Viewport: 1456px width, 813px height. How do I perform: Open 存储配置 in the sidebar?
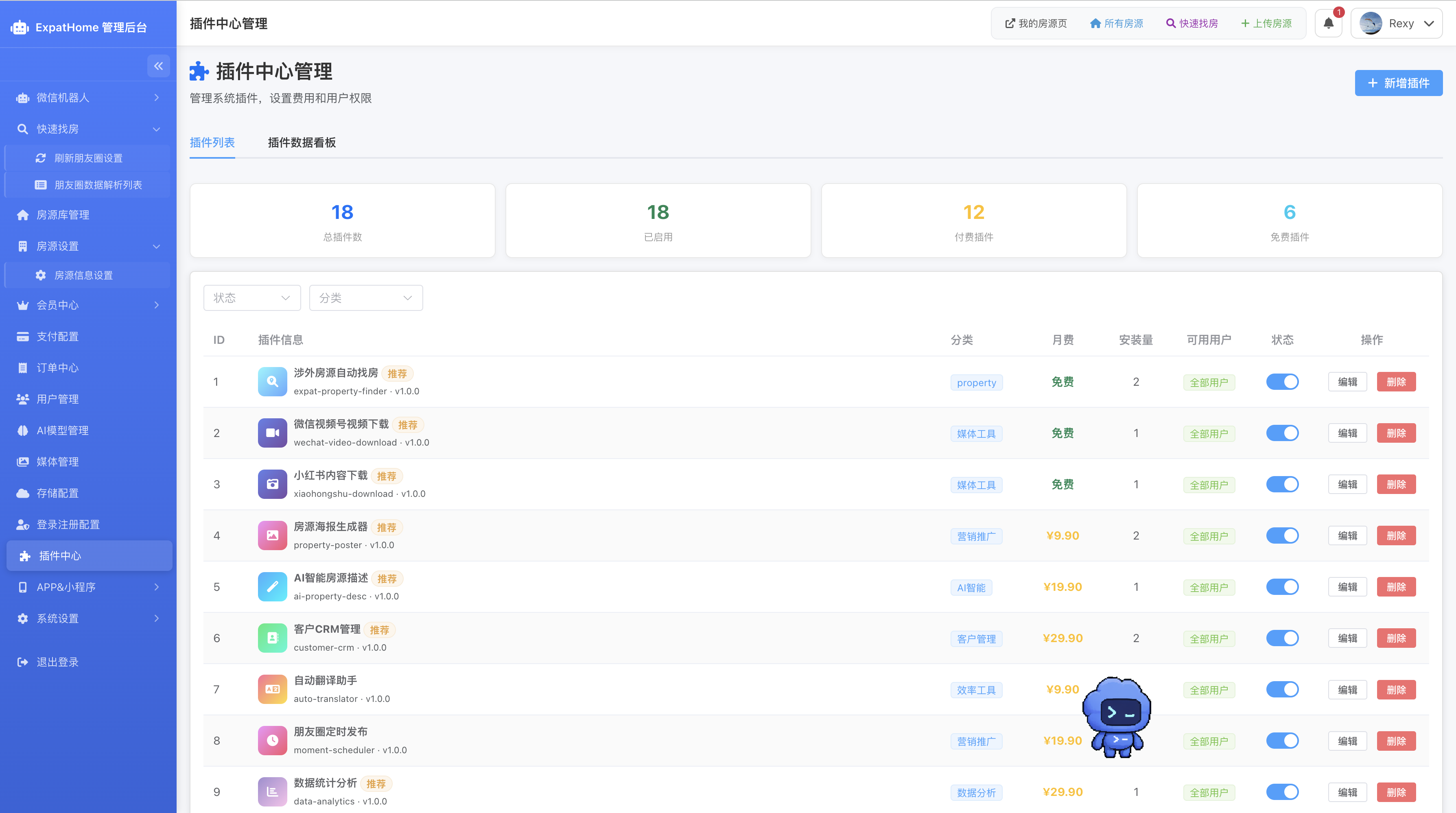(88, 493)
